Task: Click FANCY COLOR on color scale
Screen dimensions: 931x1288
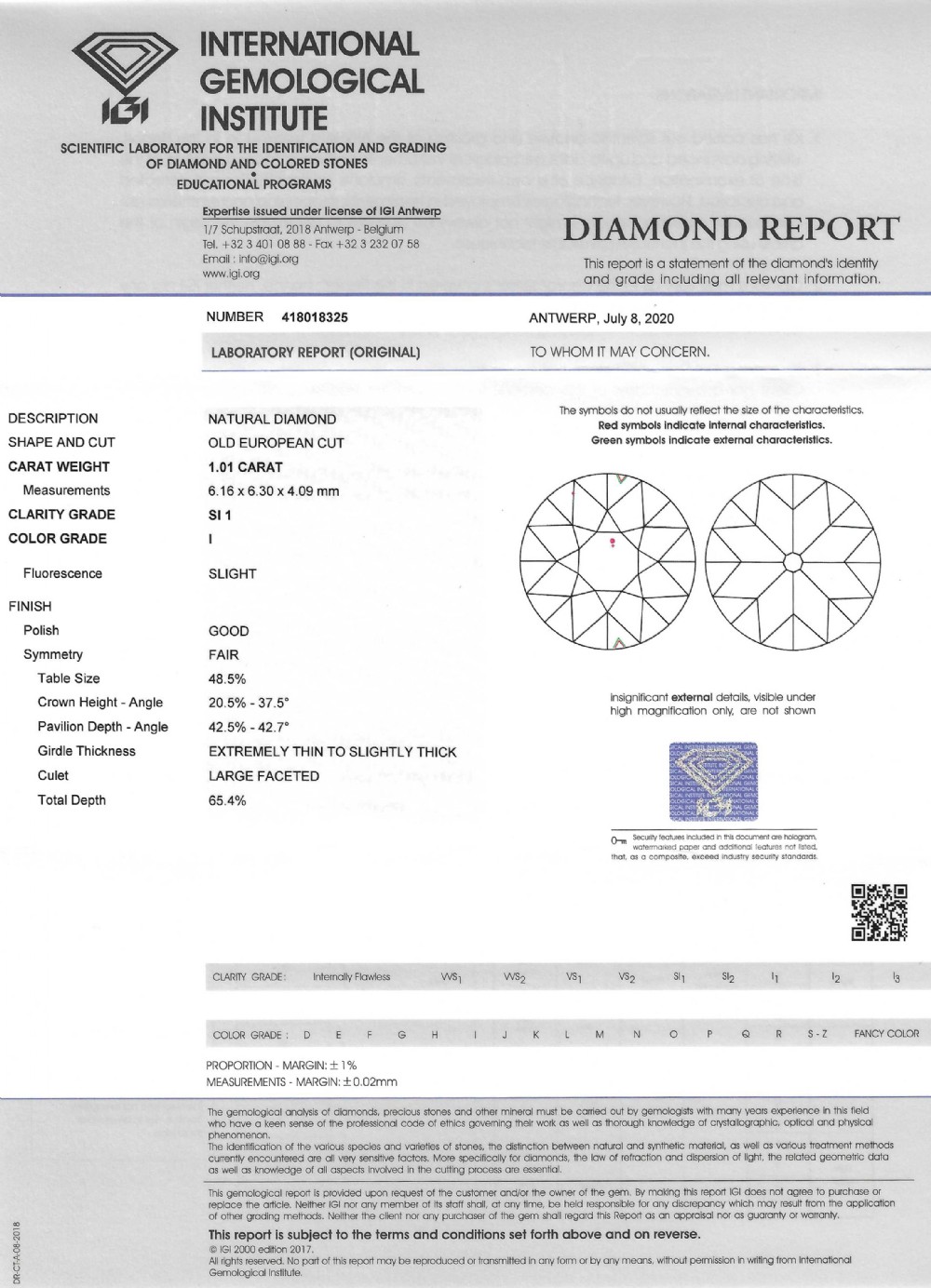Action: coord(886,1034)
